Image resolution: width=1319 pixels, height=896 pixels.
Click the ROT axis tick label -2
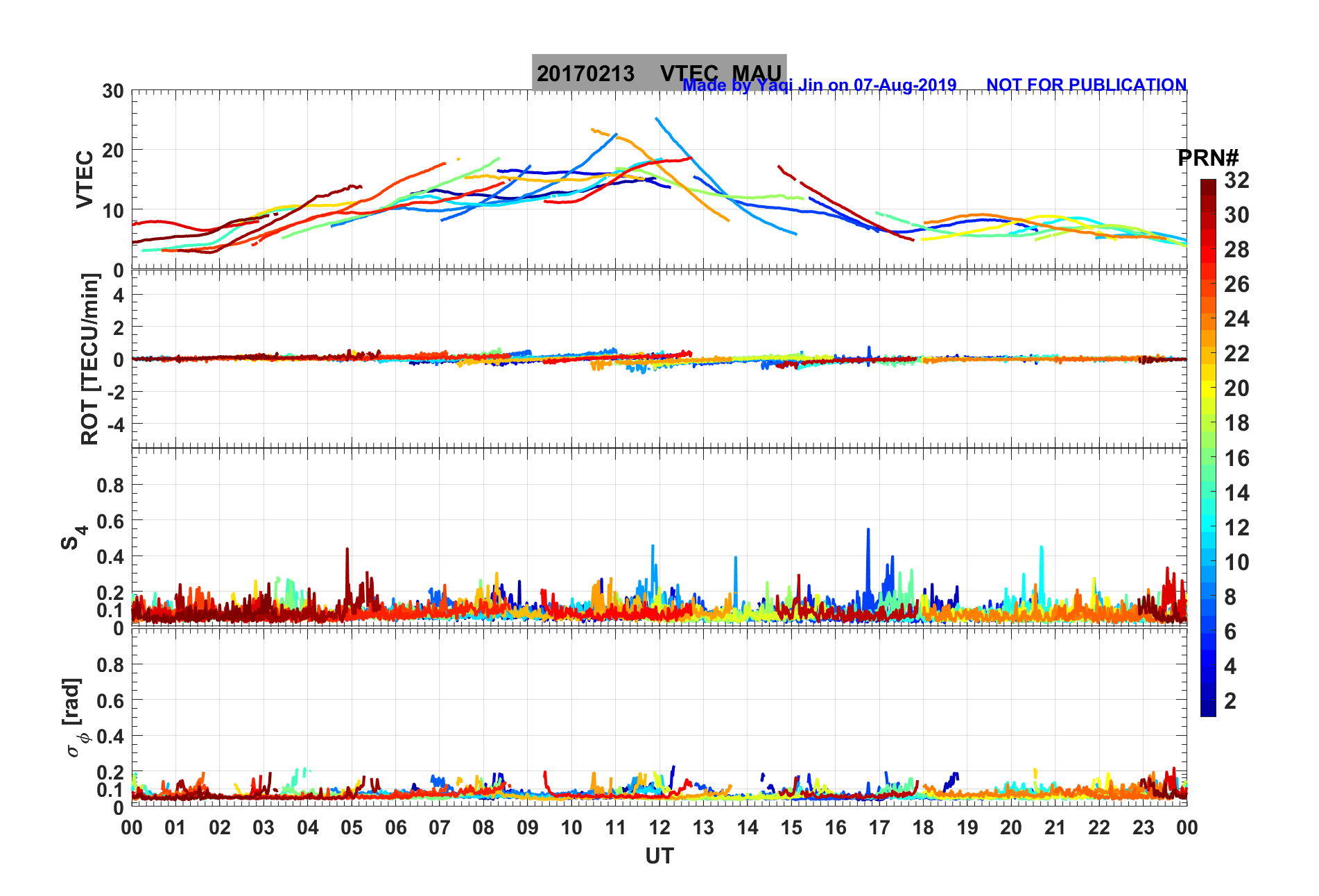[x=114, y=393]
